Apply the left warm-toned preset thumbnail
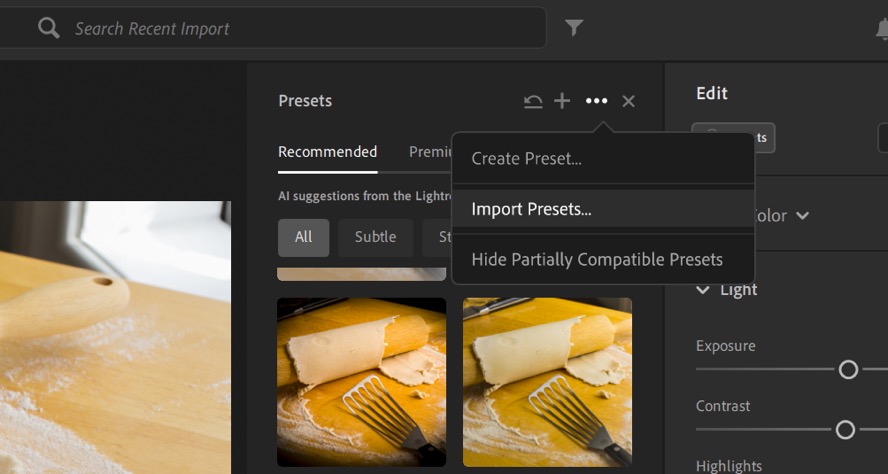The image size is (888, 474). pos(361,381)
